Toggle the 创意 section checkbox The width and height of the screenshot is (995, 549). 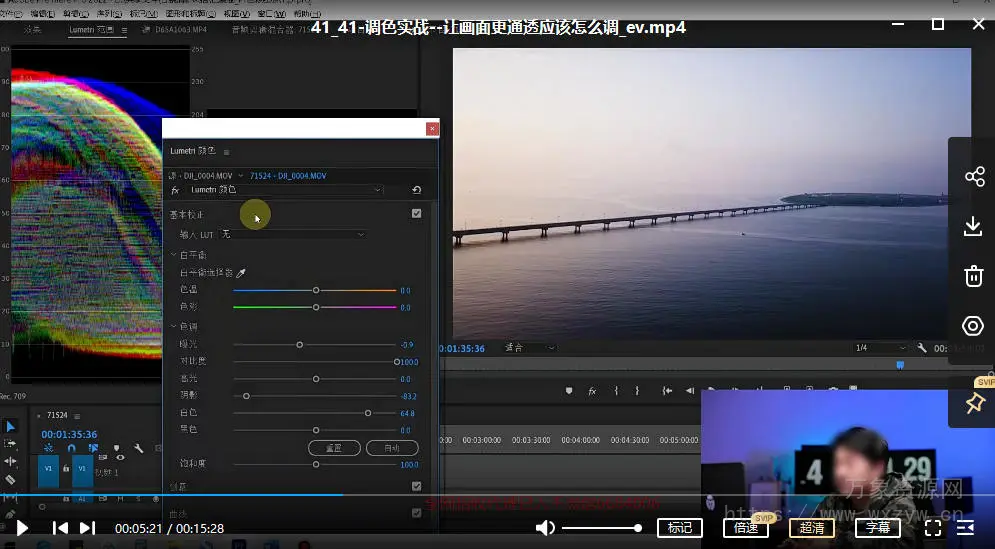click(417, 486)
